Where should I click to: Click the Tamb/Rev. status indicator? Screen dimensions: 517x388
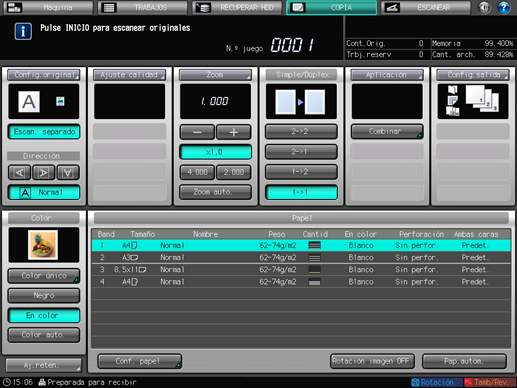(490, 382)
